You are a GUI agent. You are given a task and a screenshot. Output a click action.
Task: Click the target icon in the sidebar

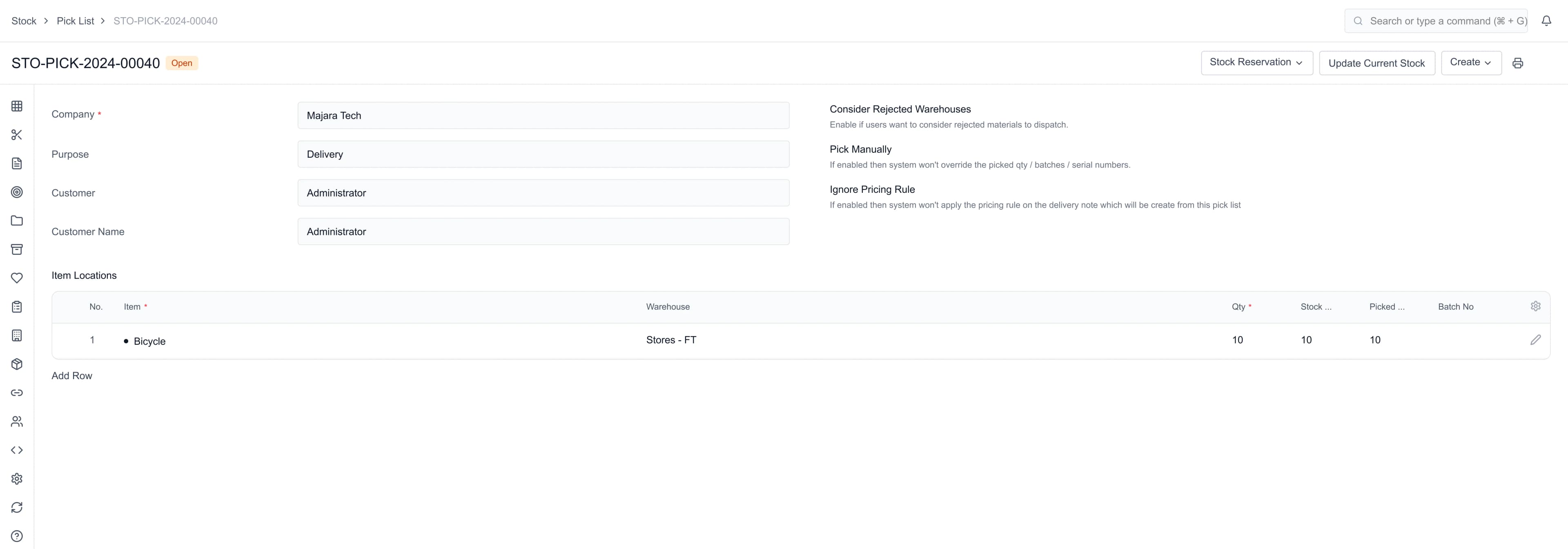tap(16, 192)
